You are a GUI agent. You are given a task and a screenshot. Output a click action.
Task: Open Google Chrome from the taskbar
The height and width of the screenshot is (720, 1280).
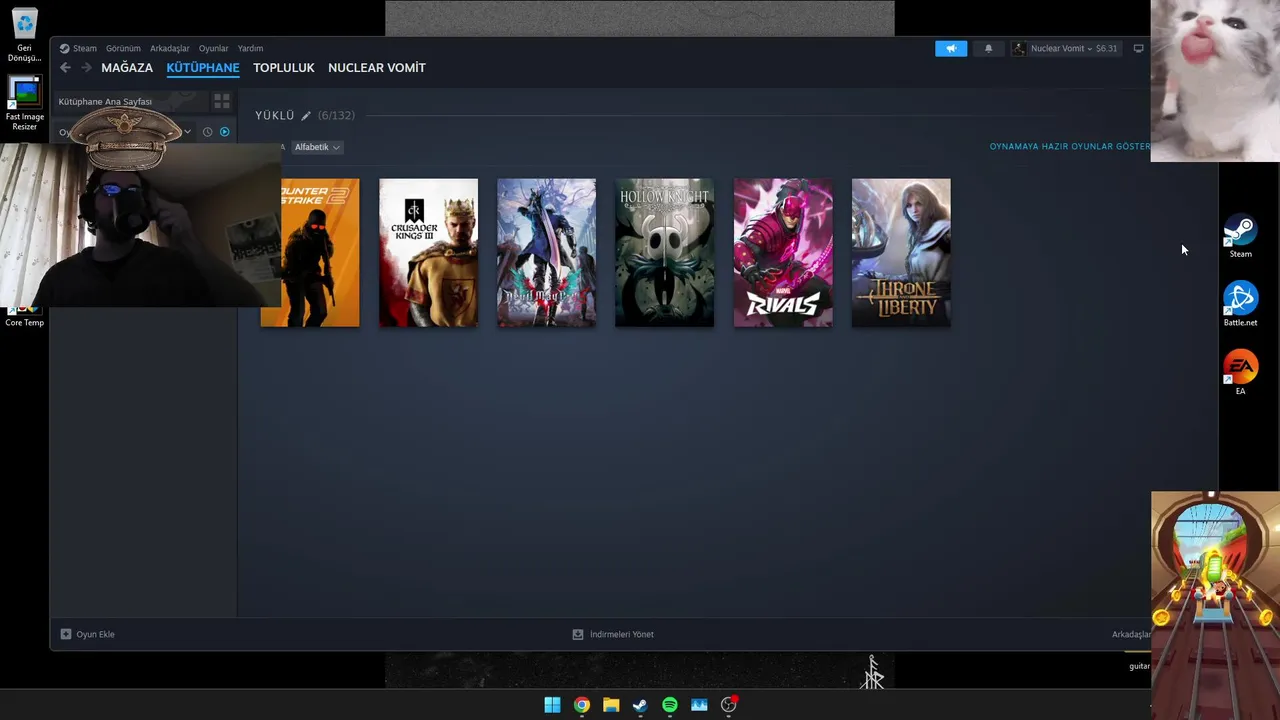582,705
